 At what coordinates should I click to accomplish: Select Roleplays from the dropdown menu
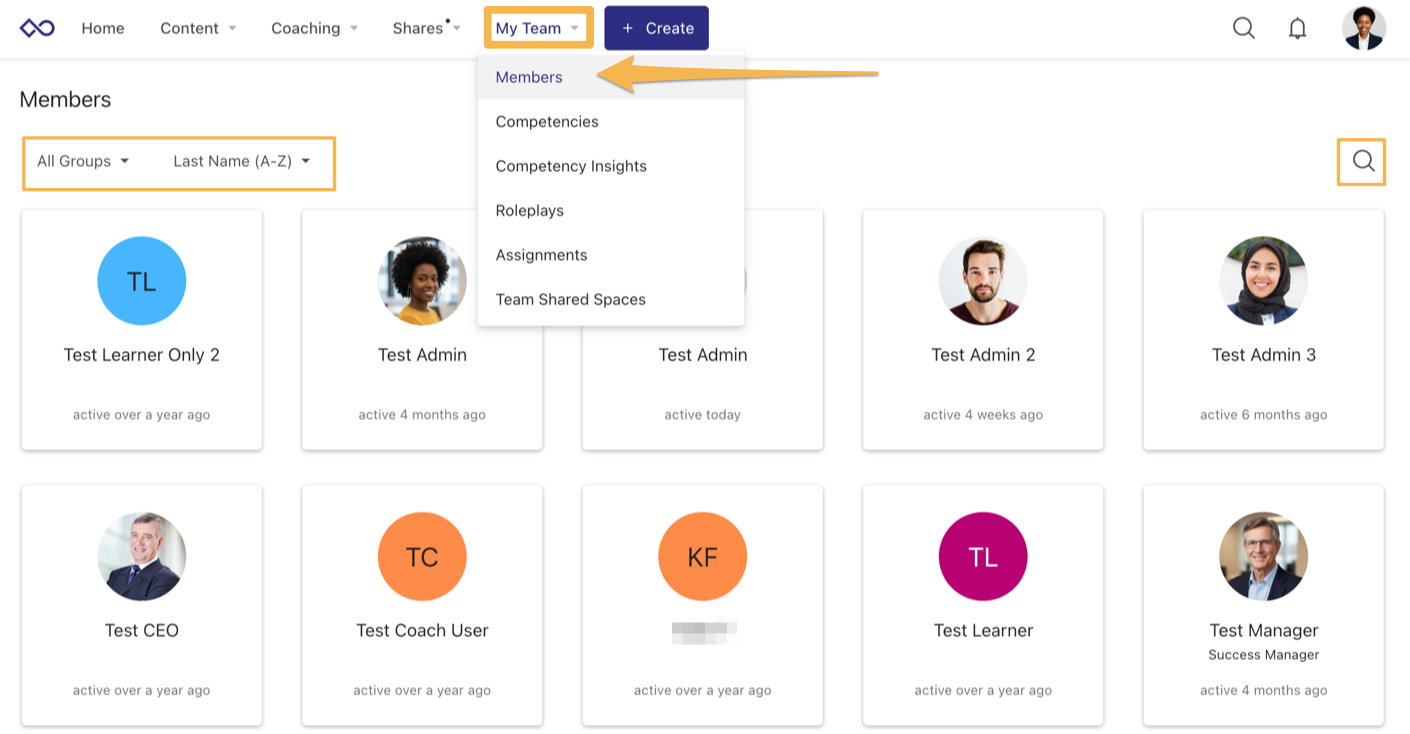pos(530,211)
